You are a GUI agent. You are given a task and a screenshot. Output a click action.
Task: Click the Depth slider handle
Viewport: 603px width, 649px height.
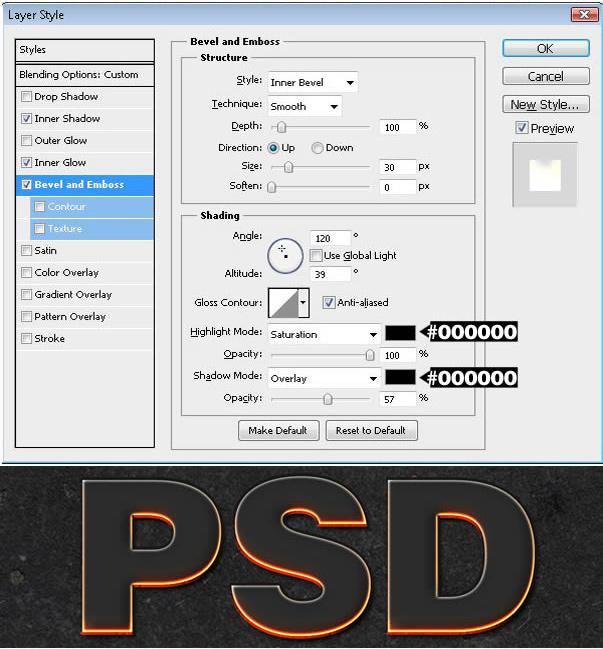pyautogui.click(x=281, y=127)
